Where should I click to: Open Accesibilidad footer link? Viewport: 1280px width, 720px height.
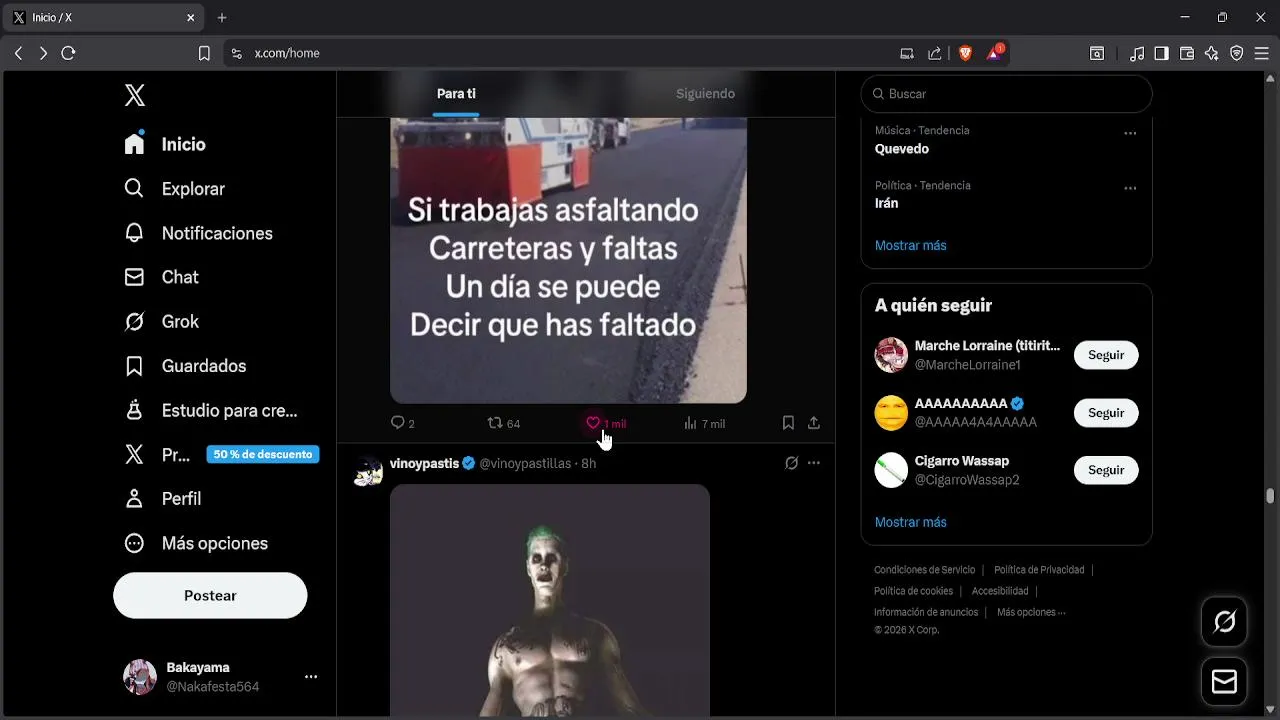point(1000,591)
